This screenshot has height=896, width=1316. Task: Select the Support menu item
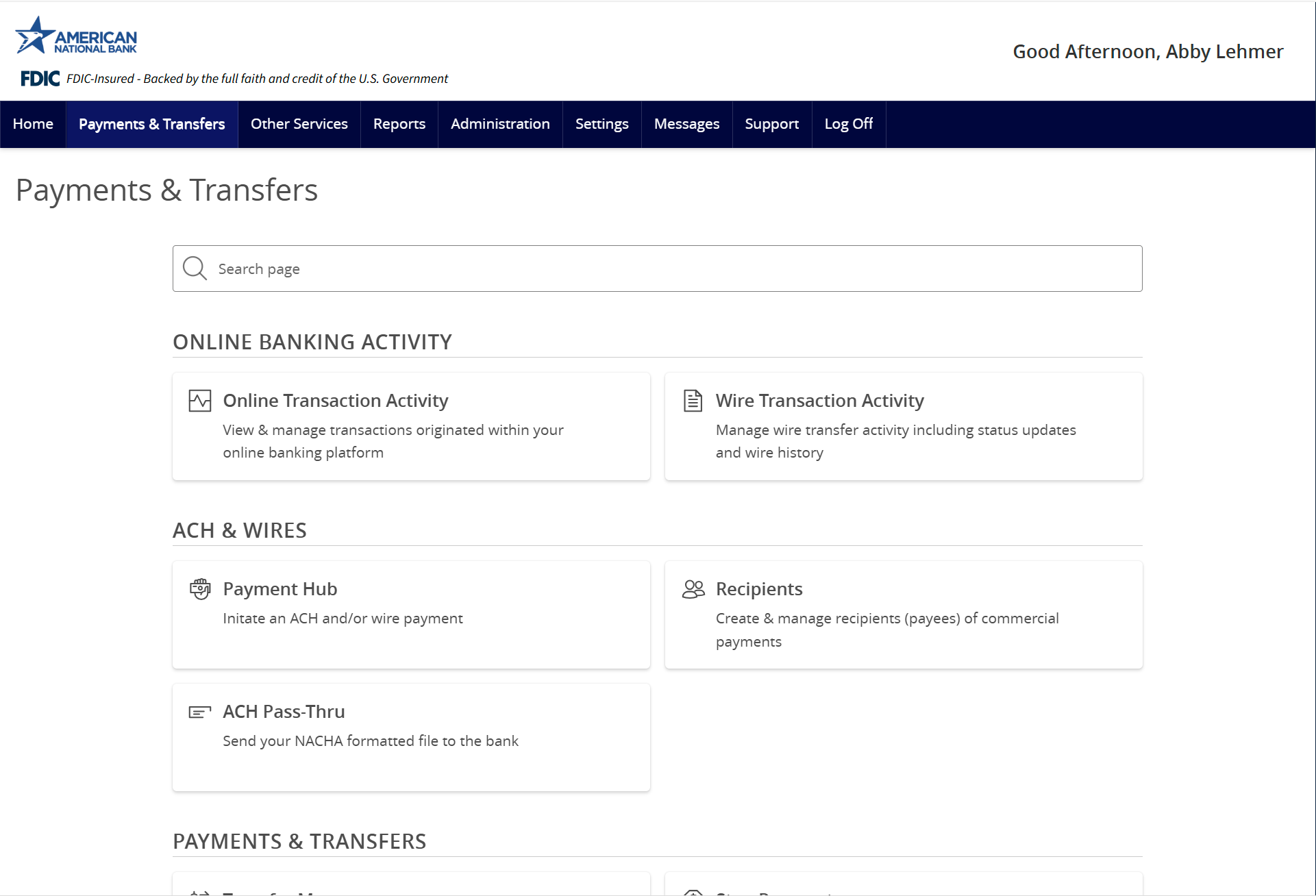click(771, 124)
